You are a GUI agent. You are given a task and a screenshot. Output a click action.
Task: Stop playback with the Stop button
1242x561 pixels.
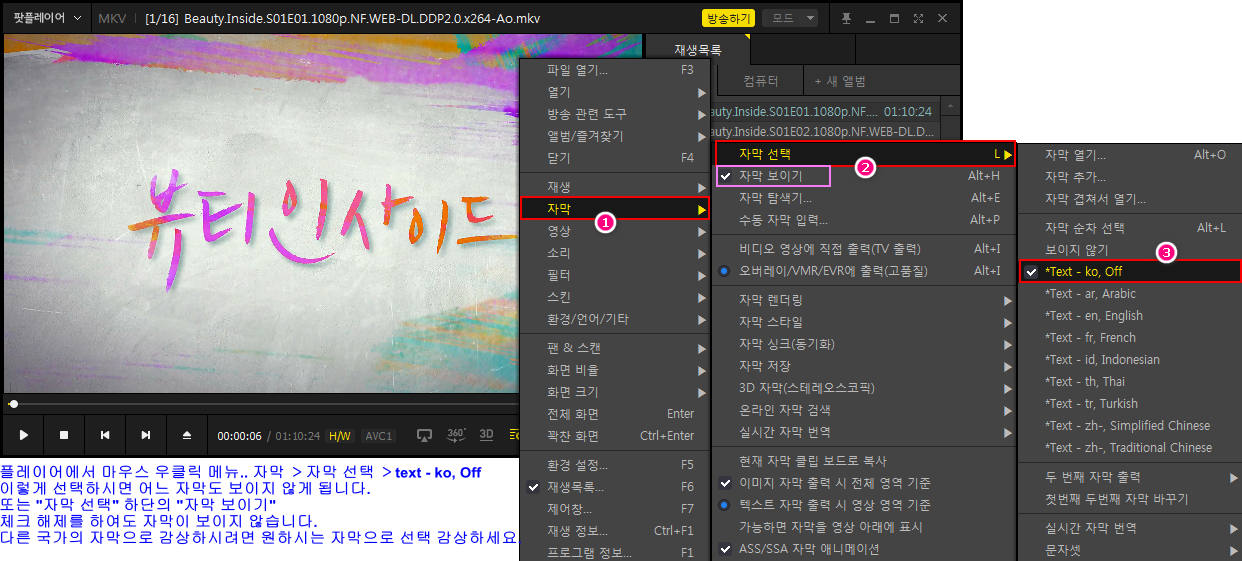[64, 435]
